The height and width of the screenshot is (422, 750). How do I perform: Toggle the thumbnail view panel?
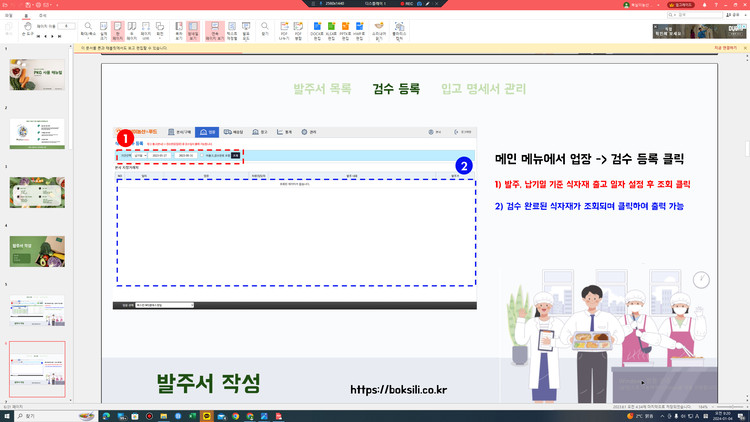point(193,31)
